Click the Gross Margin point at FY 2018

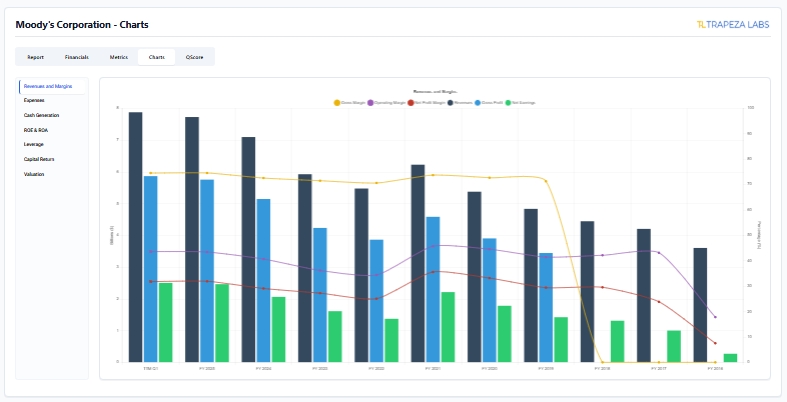(x=602, y=362)
